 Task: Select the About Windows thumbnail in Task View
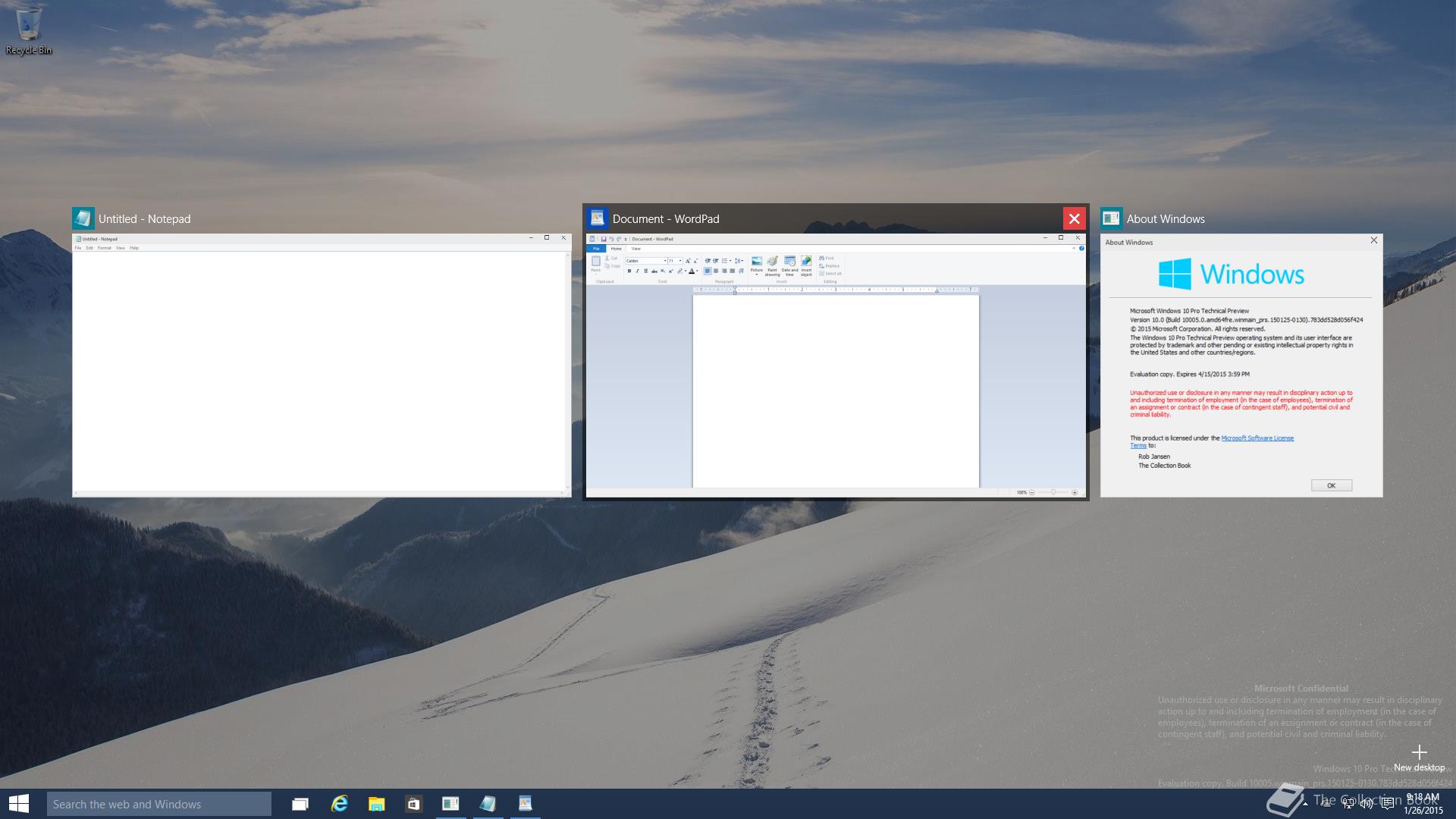pyautogui.click(x=1241, y=366)
